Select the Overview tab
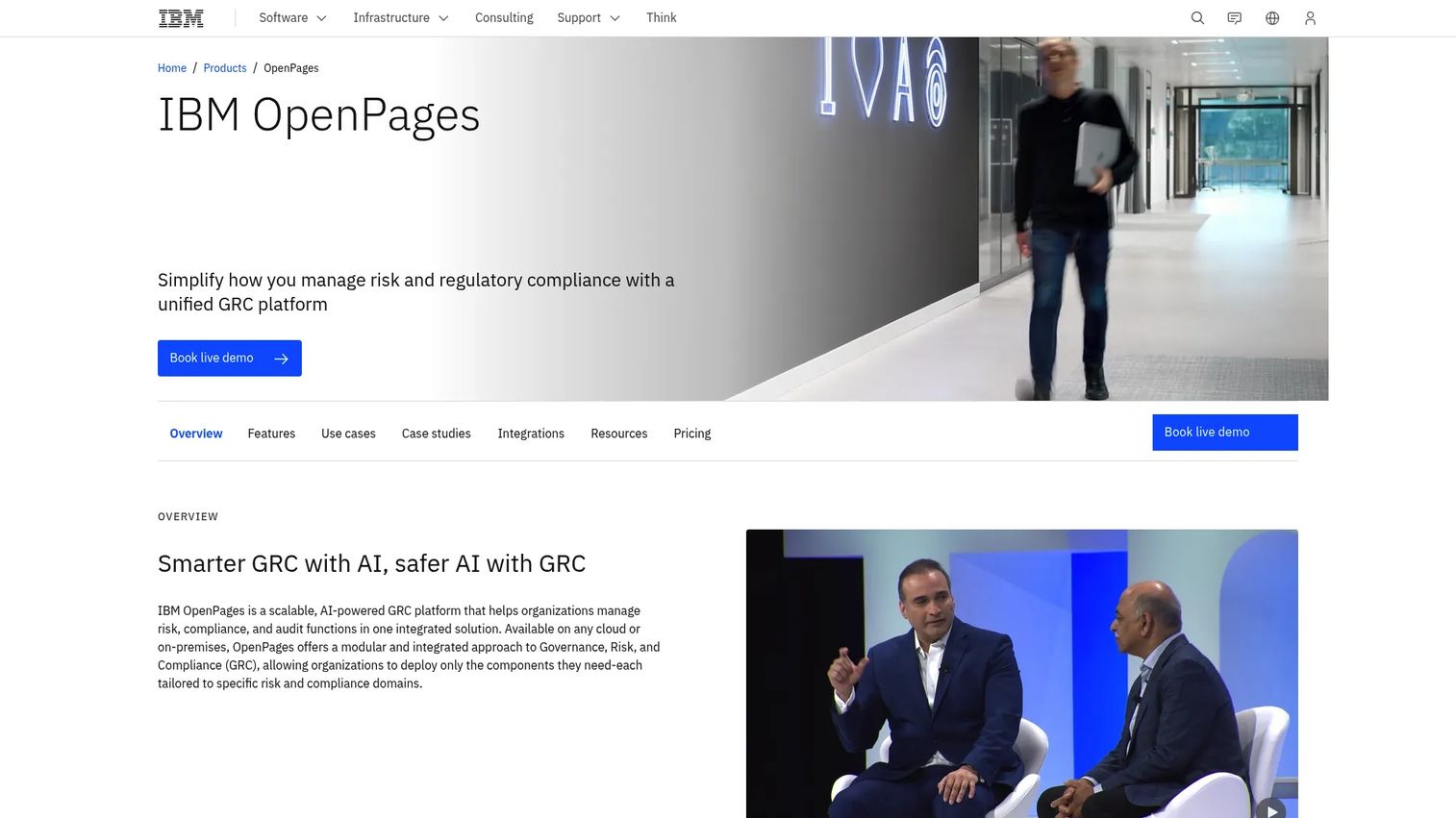The width and height of the screenshot is (1456, 818). 196,434
